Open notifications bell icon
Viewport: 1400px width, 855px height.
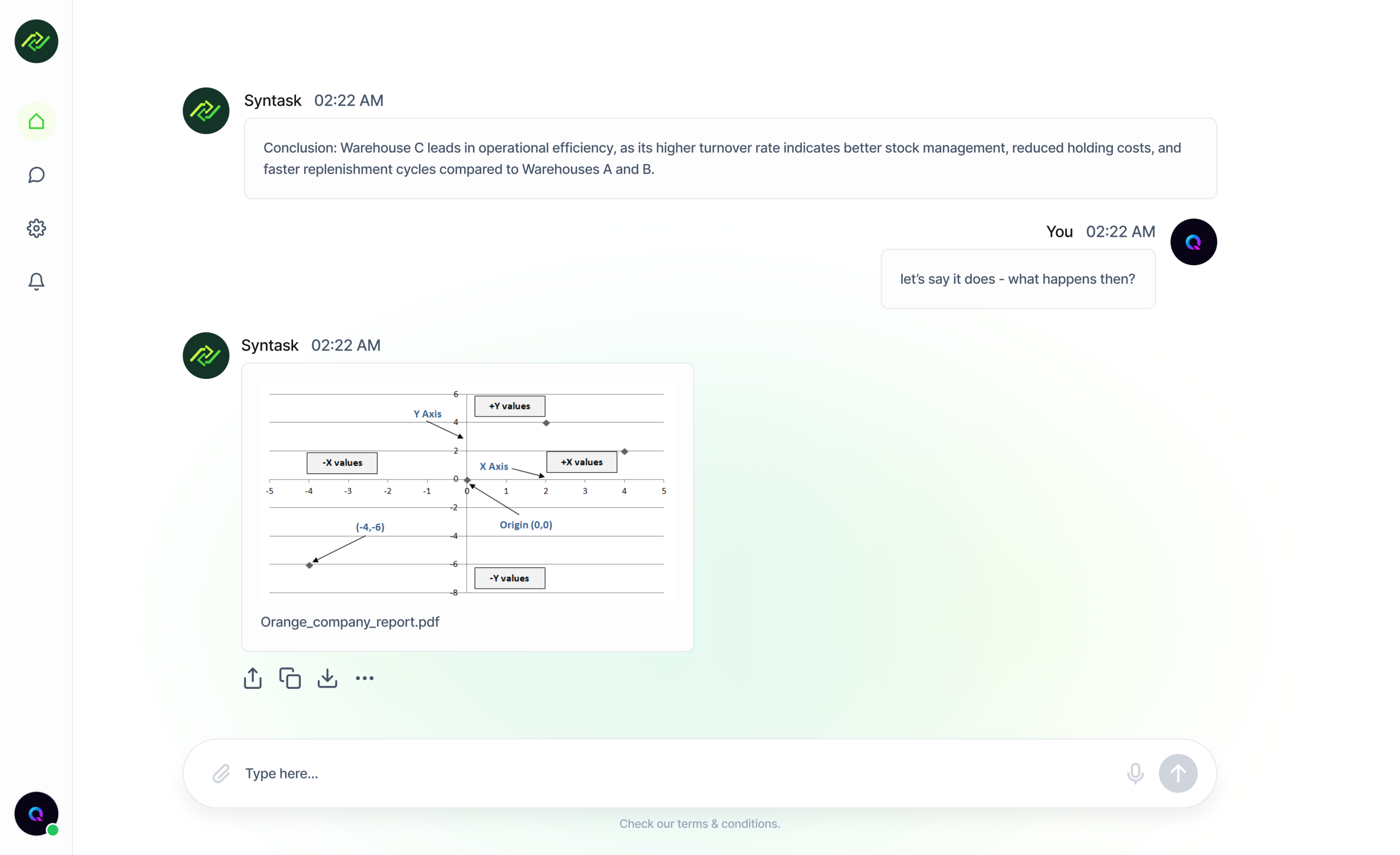[x=36, y=281]
